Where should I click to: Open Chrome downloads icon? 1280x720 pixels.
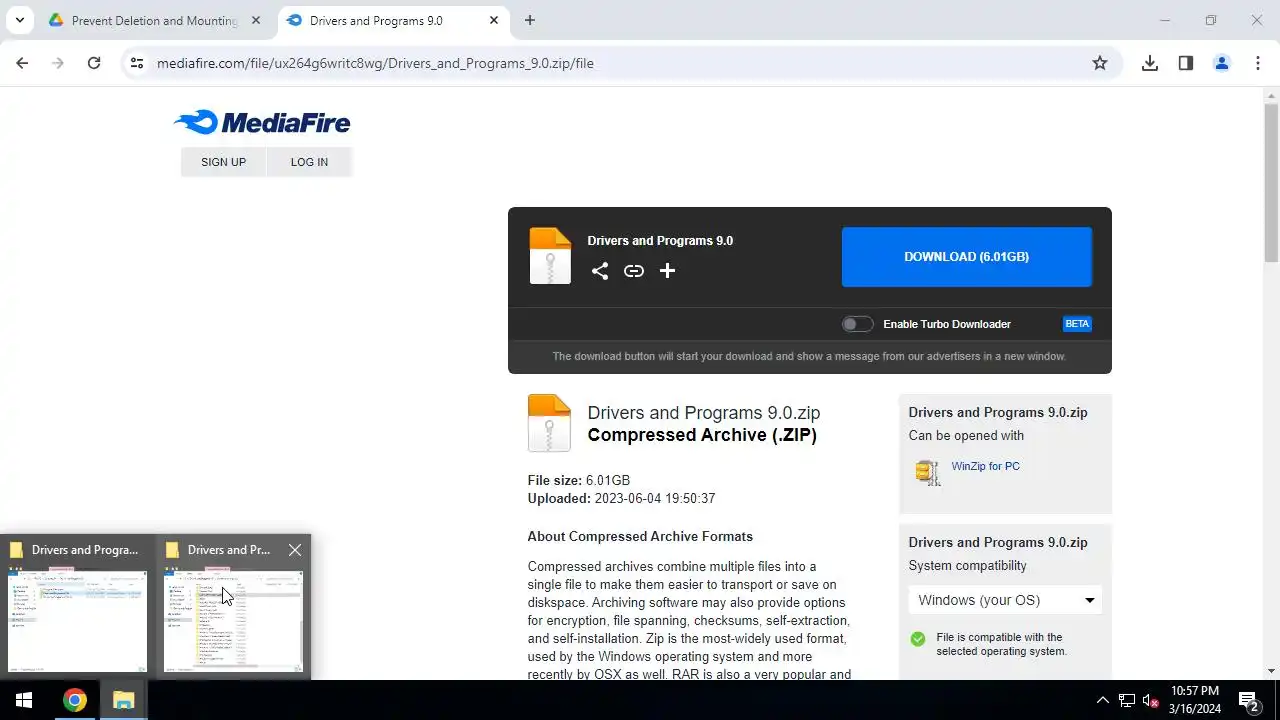[1150, 63]
